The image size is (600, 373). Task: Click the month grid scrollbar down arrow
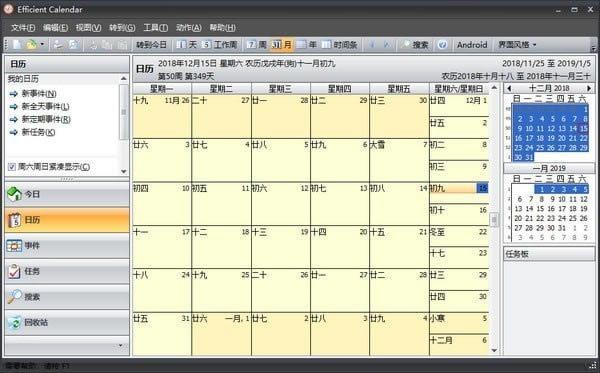[x=494, y=350]
